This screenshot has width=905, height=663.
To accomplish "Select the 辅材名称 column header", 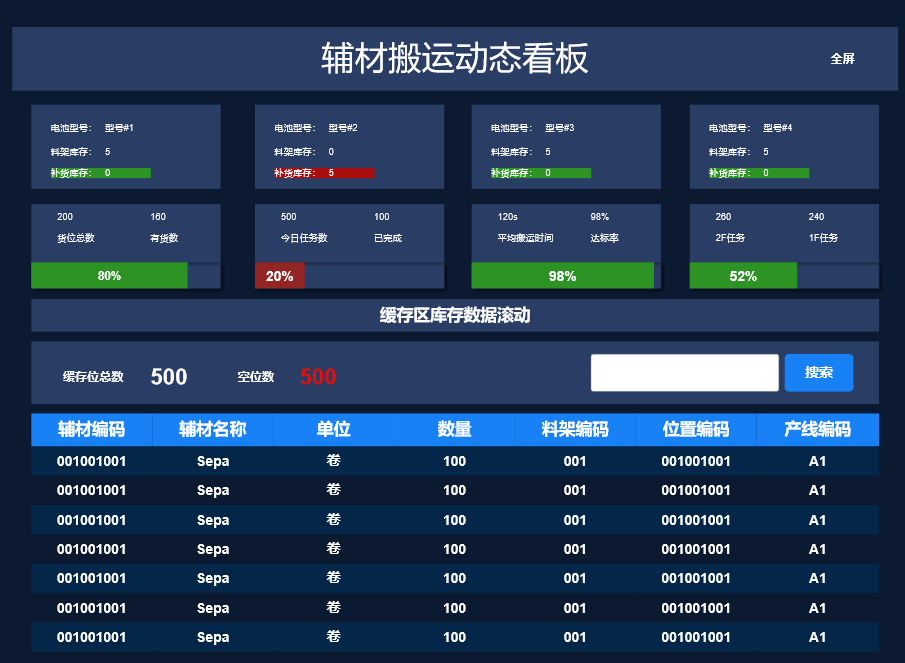I will (x=212, y=429).
